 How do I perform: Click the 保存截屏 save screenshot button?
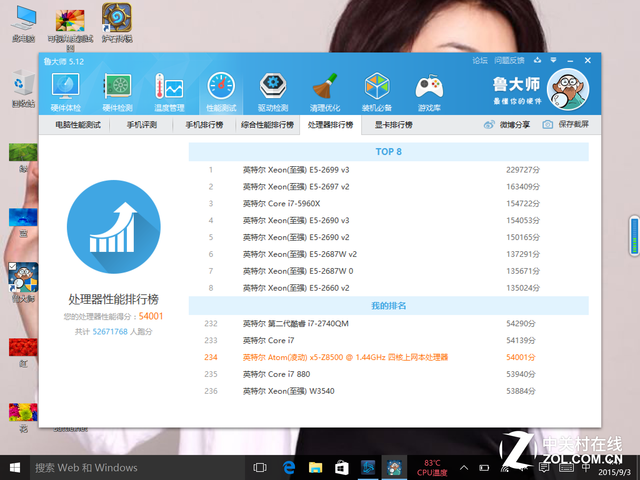pyautogui.click(x=566, y=124)
